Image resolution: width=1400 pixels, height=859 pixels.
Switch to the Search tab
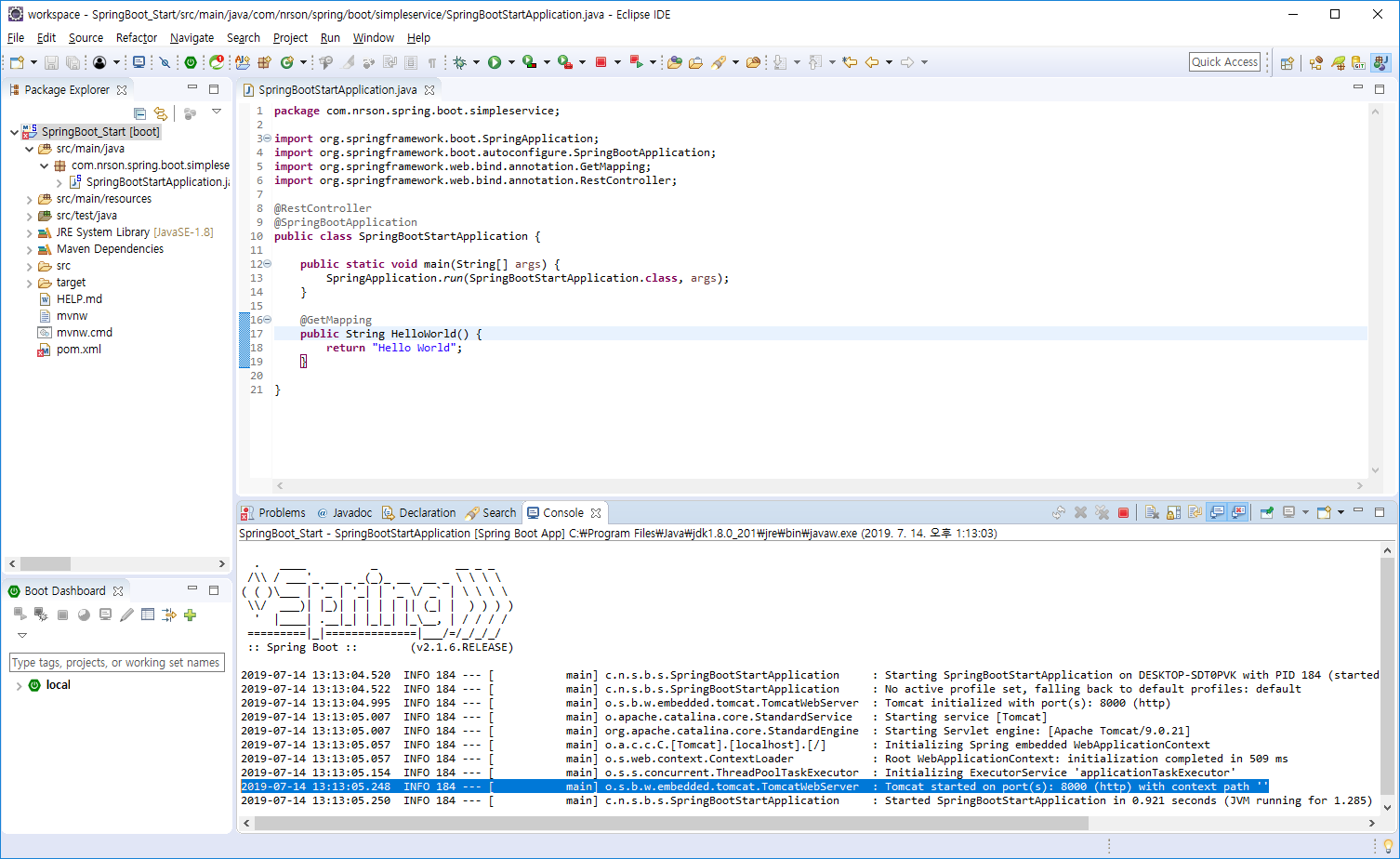491,512
